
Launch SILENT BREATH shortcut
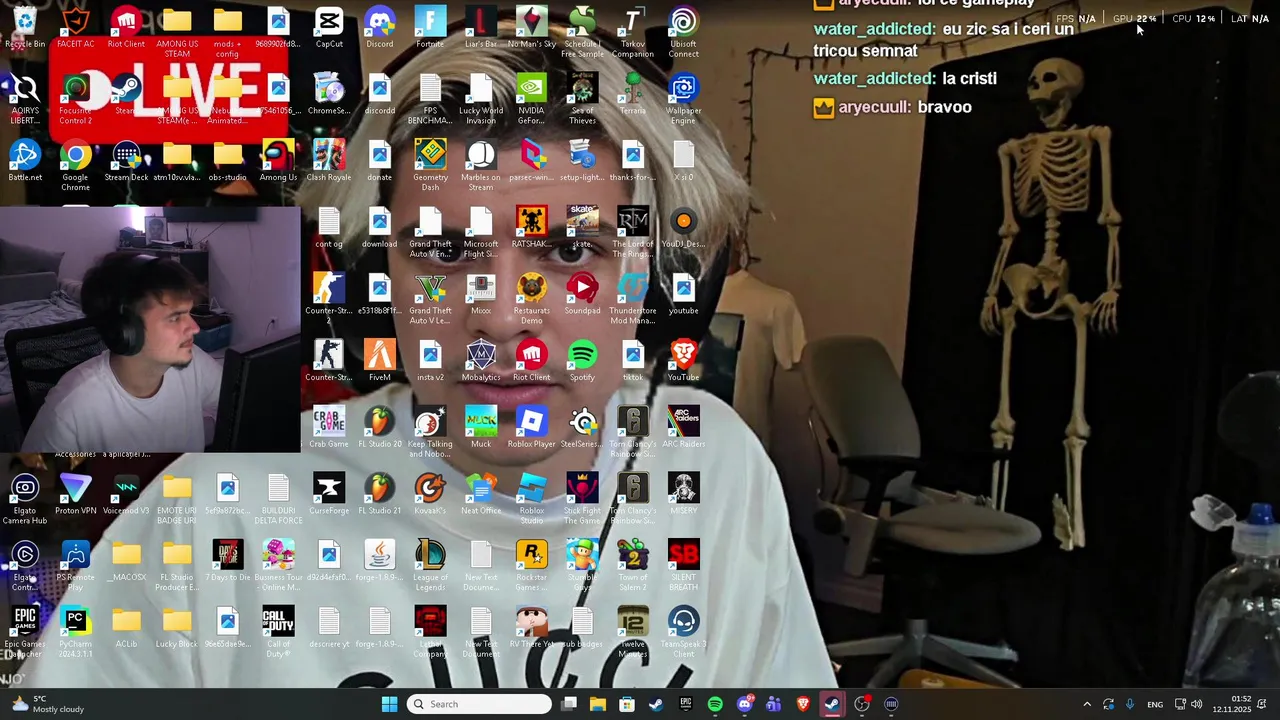(x=684, y=566)
